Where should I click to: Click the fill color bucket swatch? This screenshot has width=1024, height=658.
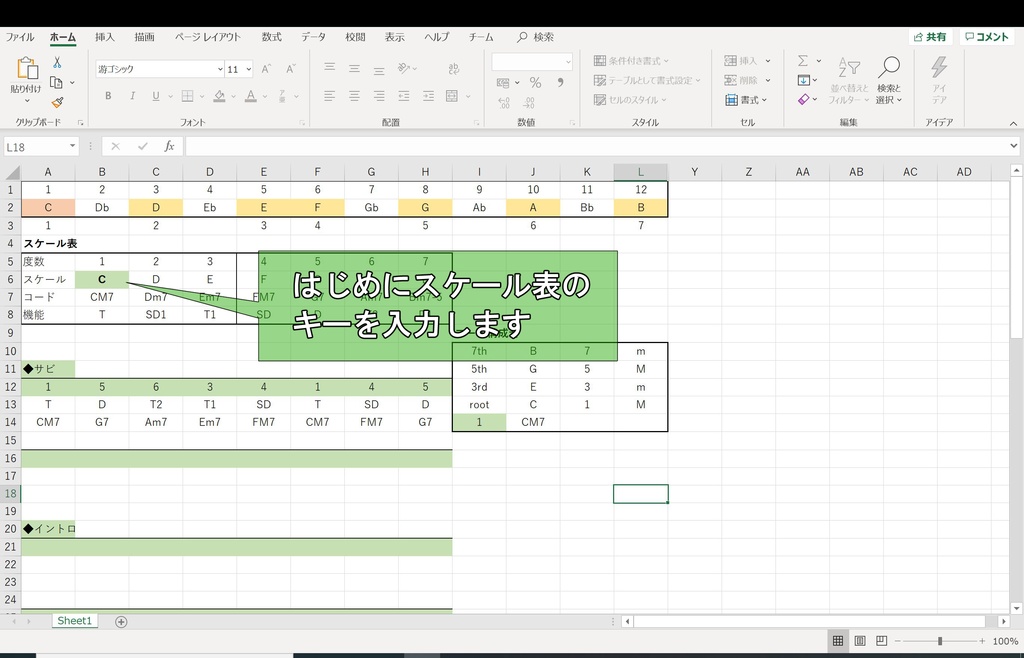click(x=219, y=96)
